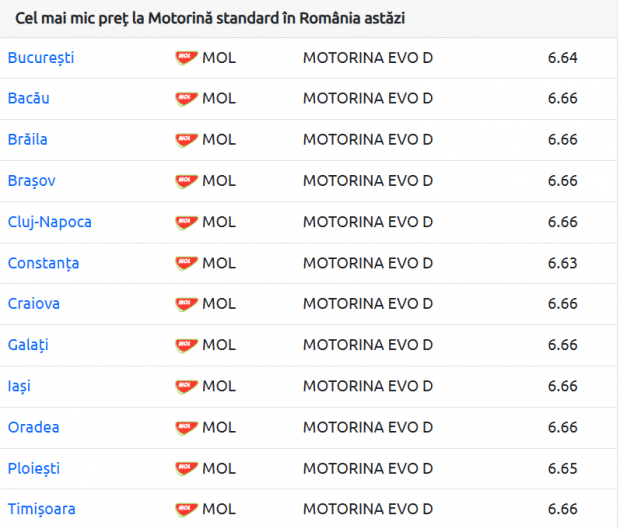
Task: Click the MOL logo in Iași row
Action: point(187,387)
